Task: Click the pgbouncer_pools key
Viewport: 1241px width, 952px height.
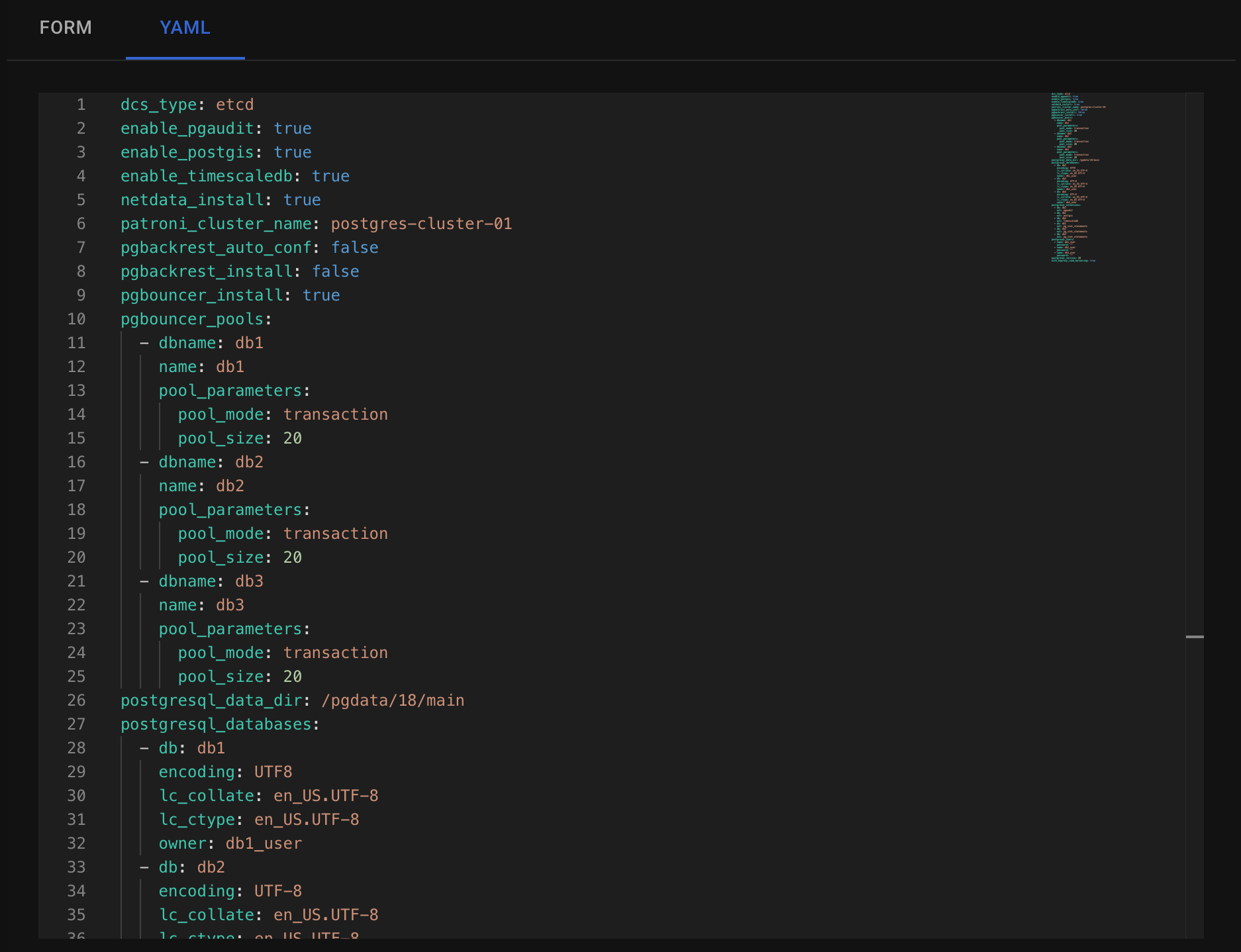Action: (x=192, y=319)
